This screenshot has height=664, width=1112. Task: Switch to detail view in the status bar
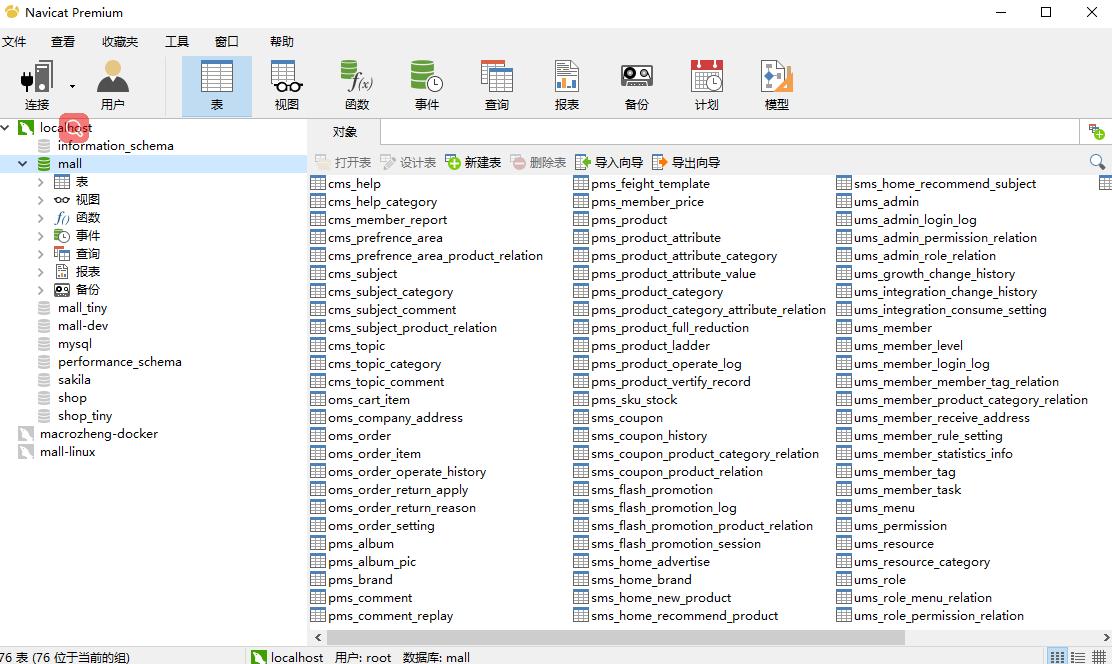coord(1081,657)
